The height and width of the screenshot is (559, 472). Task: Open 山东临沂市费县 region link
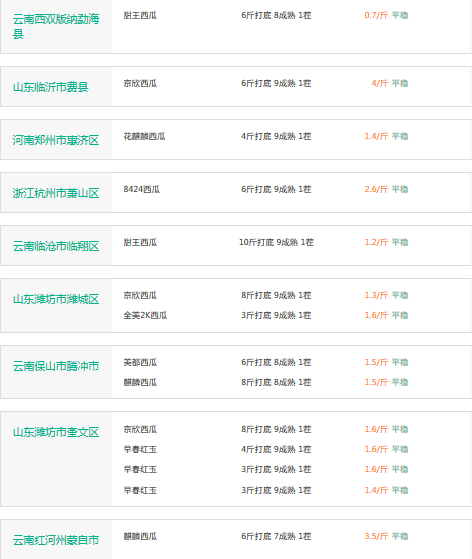pos(51,87)
